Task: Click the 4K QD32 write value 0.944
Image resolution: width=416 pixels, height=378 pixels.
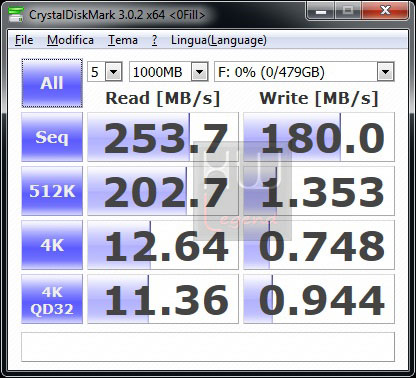Action: (319, 299)
